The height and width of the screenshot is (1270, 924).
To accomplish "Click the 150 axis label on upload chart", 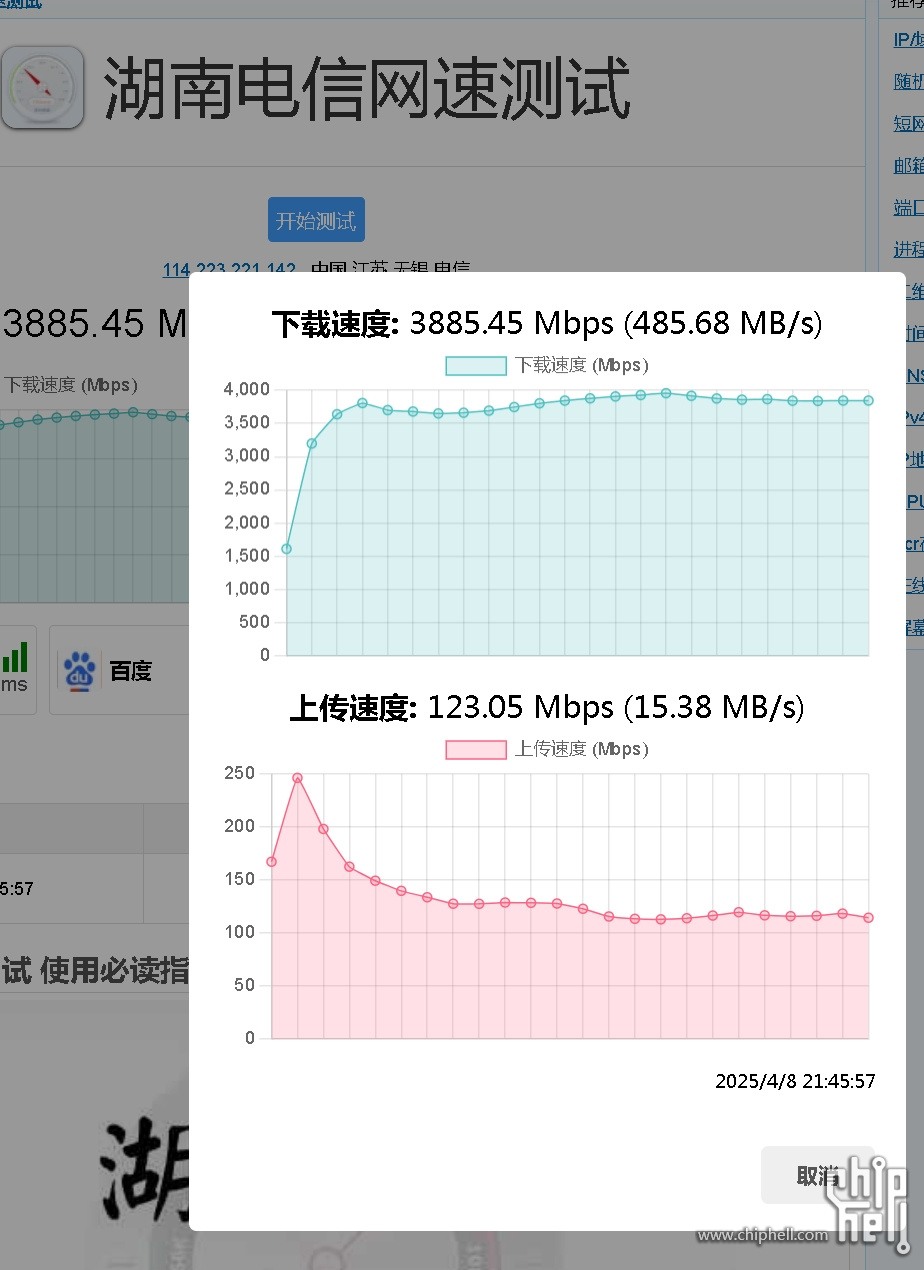I will click(241, 879).
